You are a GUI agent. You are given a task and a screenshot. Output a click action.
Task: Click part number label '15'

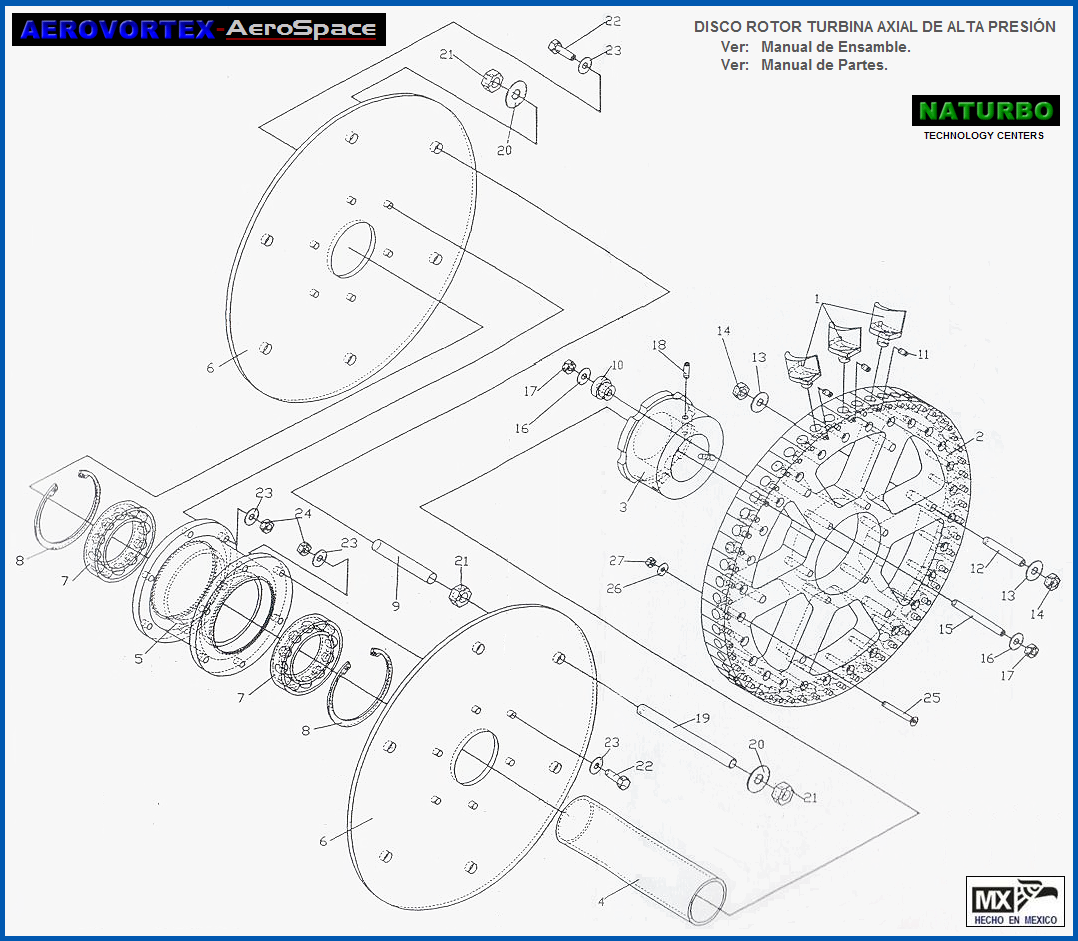(x=945, y=629)
